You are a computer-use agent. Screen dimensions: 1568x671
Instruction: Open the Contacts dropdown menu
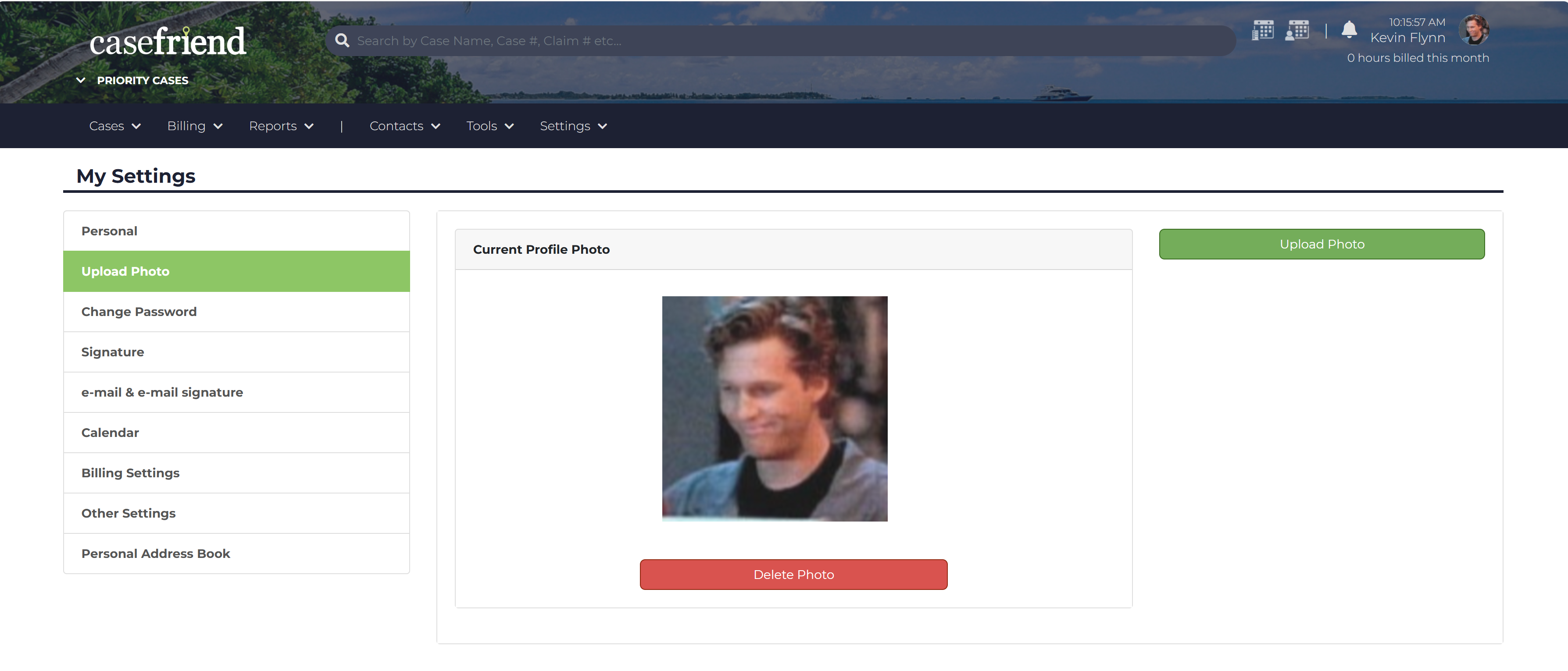(405, 126)
